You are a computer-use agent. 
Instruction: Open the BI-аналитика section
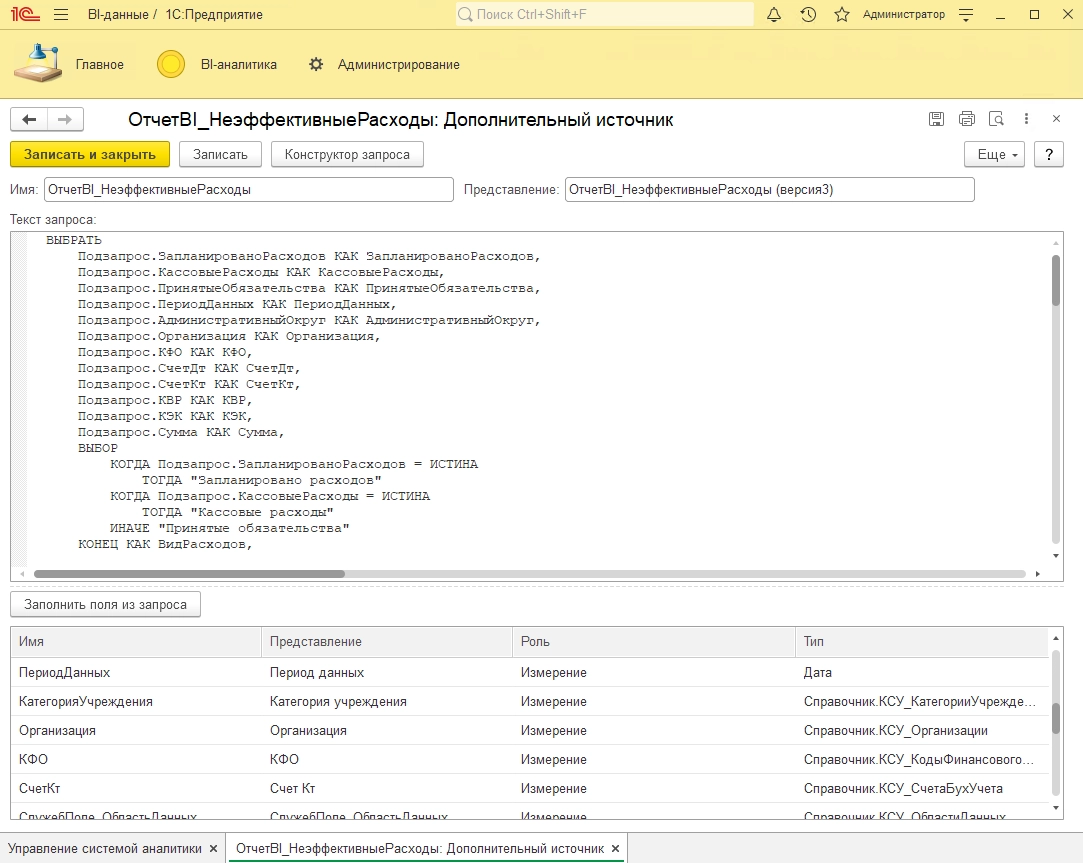tap(238, 65)
